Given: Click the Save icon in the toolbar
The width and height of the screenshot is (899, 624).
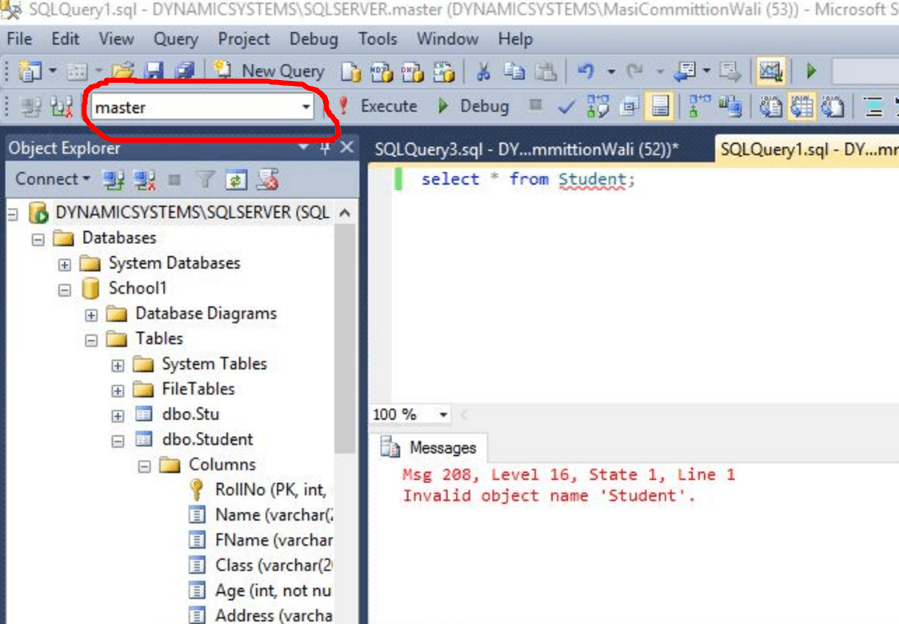Looking at the screenshot, I should coord(154,71).
